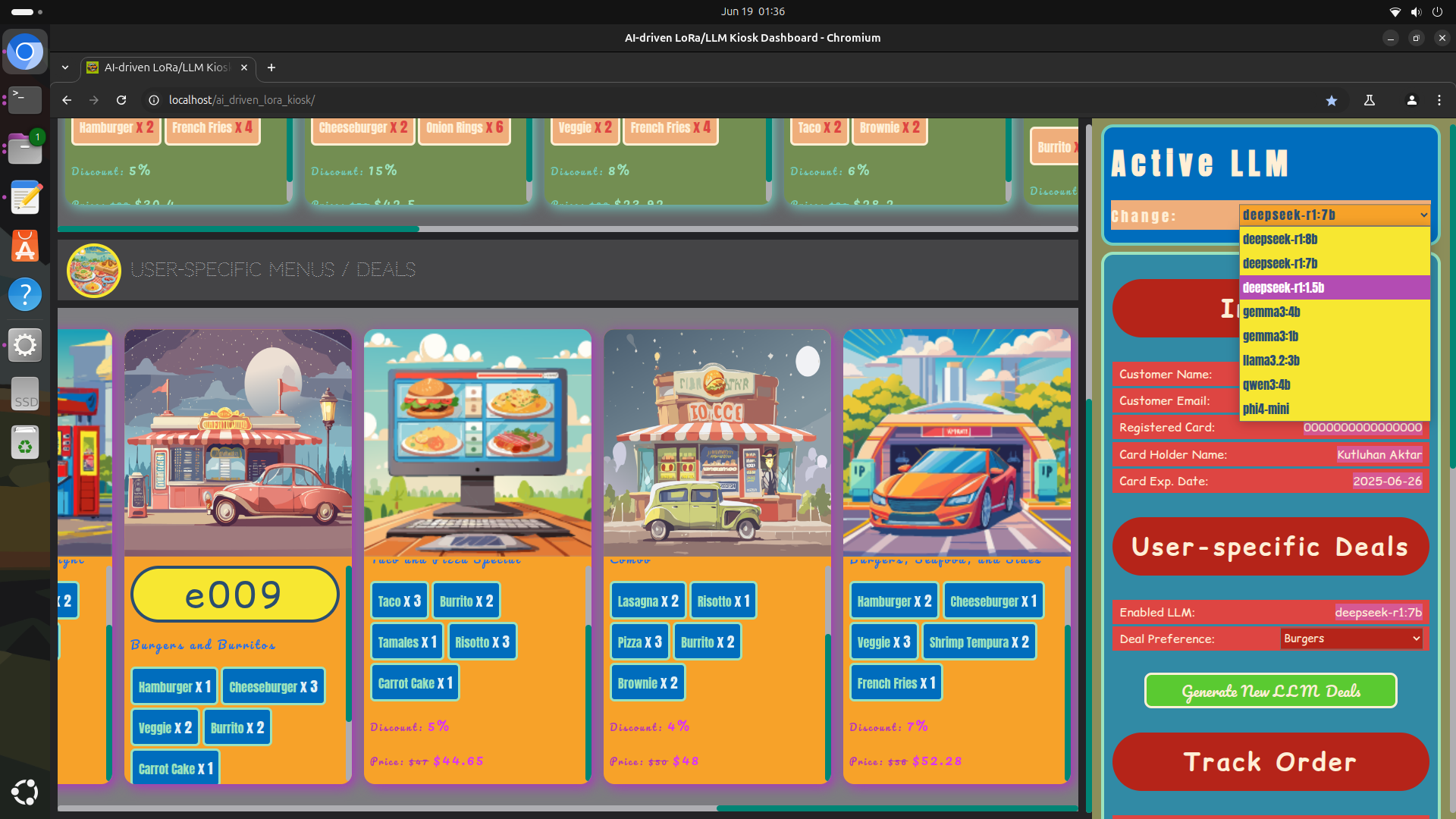Image resolution: width=1456 pixels, height=819 pixels.
Task: Expand the Deal Preference Burgers dropdown
Action: pos(1351,639)
